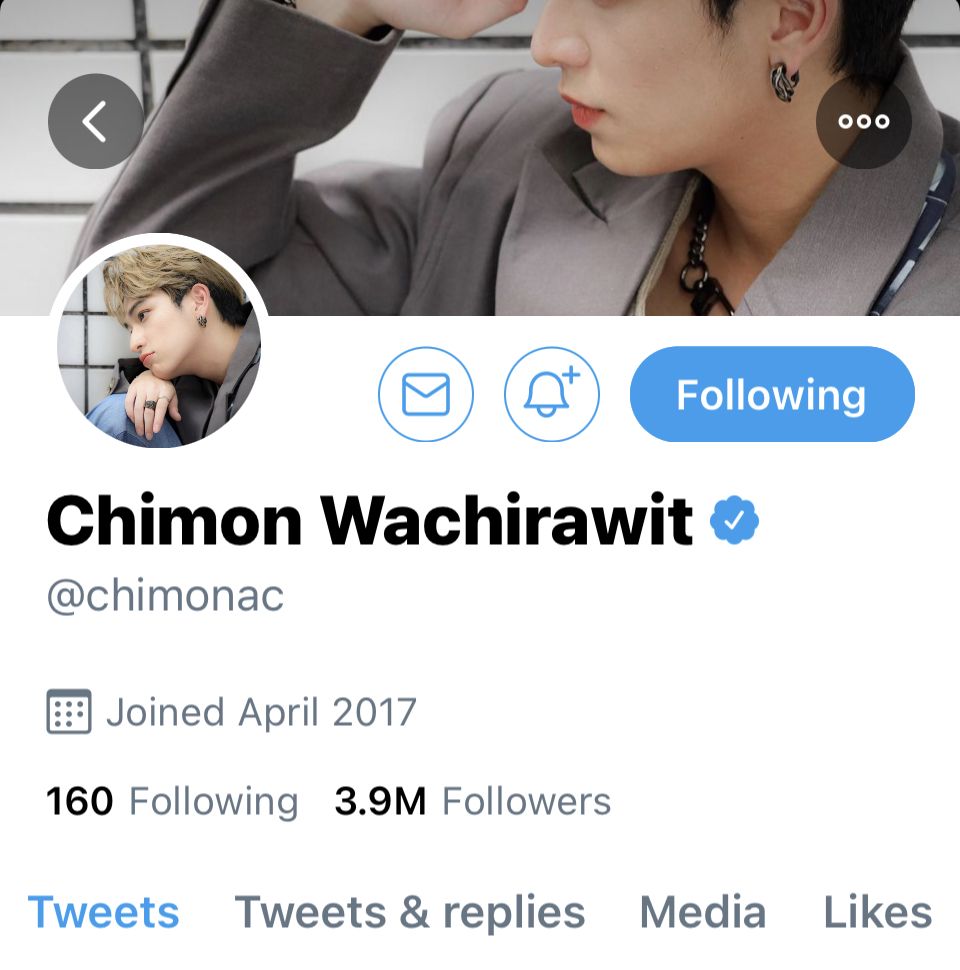Click the @chimonac handle text
Image resolution: width=960 pixels, height=970 pixels.
tap(165, 596)
